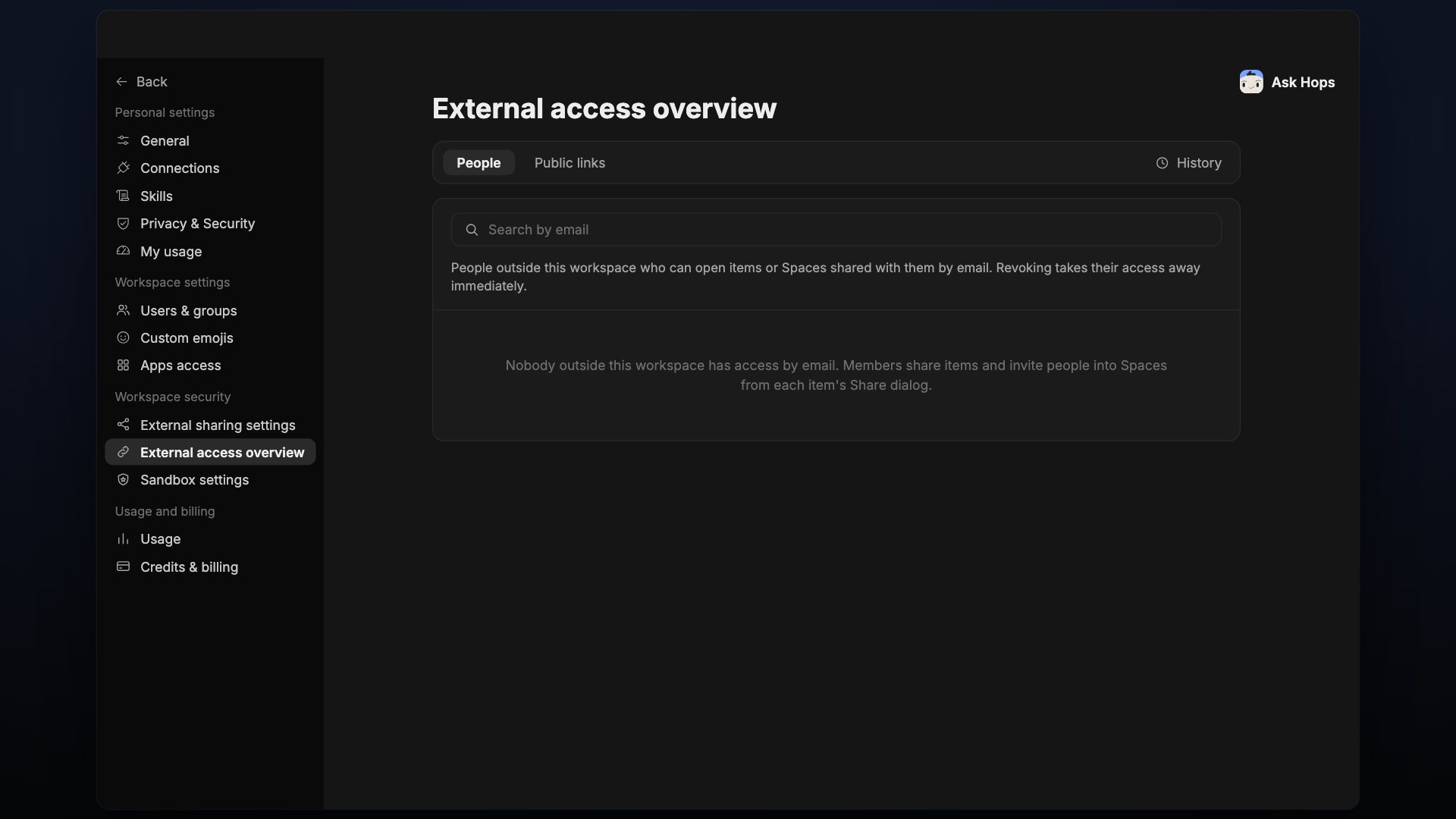Click the Credits & billing card icon
Viewport: 1456px width, 819px height.
(123, 566)
